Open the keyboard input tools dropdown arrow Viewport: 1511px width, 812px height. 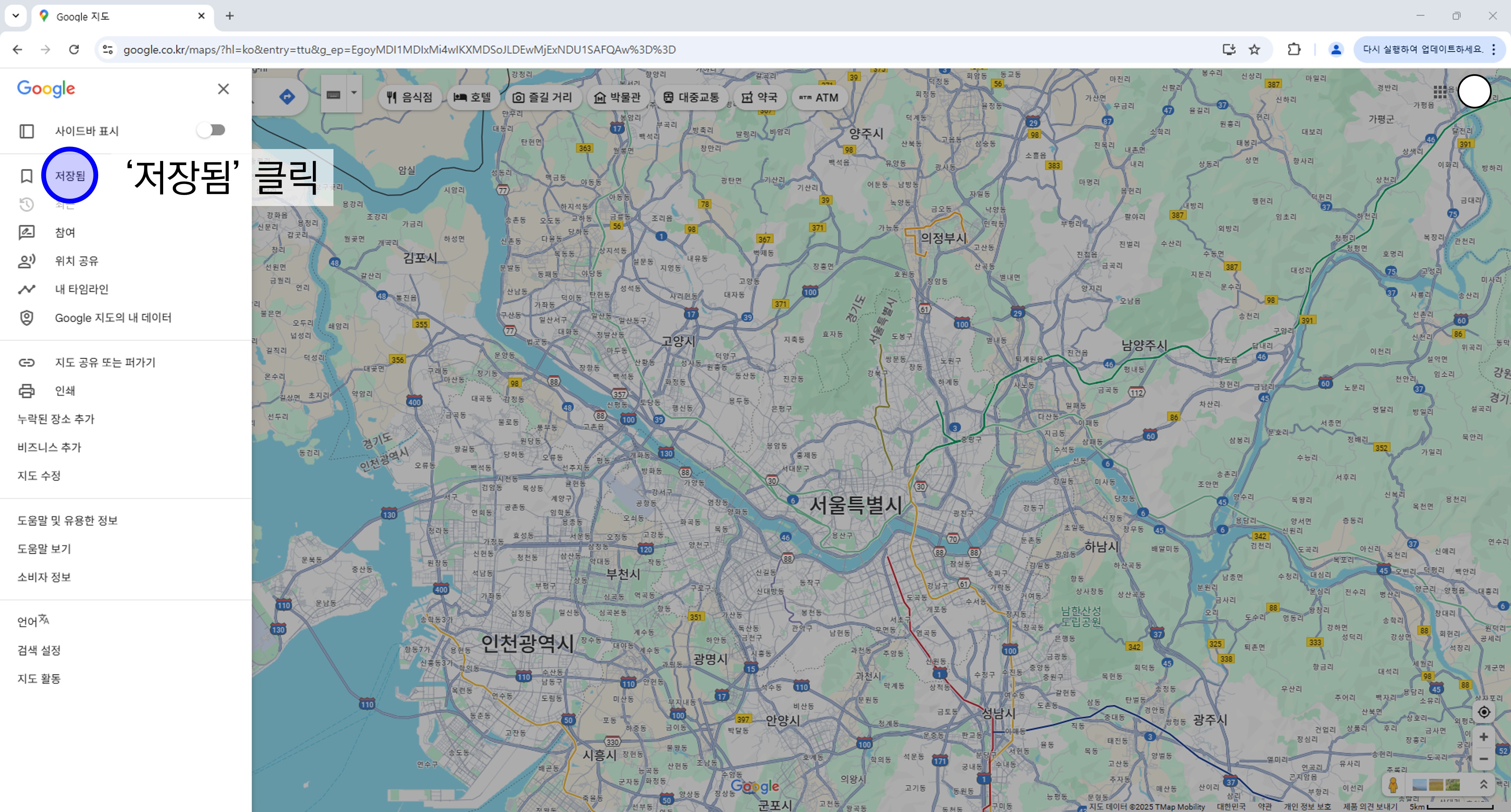354,94
